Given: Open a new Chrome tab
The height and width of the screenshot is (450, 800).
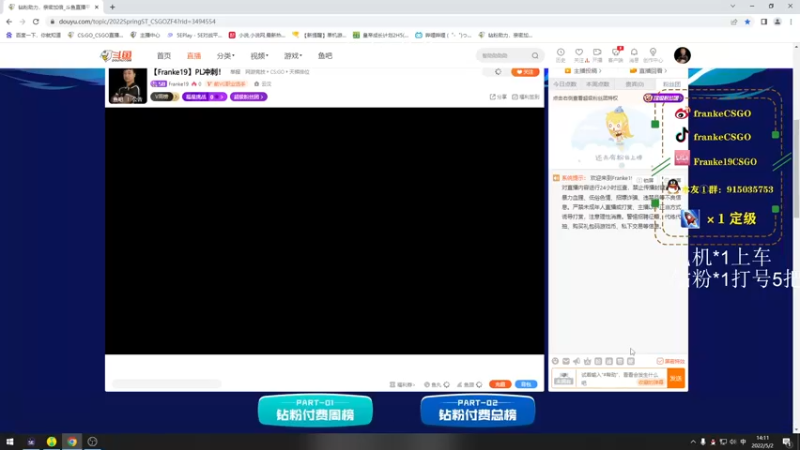Looking at the screenshot, I should [112, 7].
